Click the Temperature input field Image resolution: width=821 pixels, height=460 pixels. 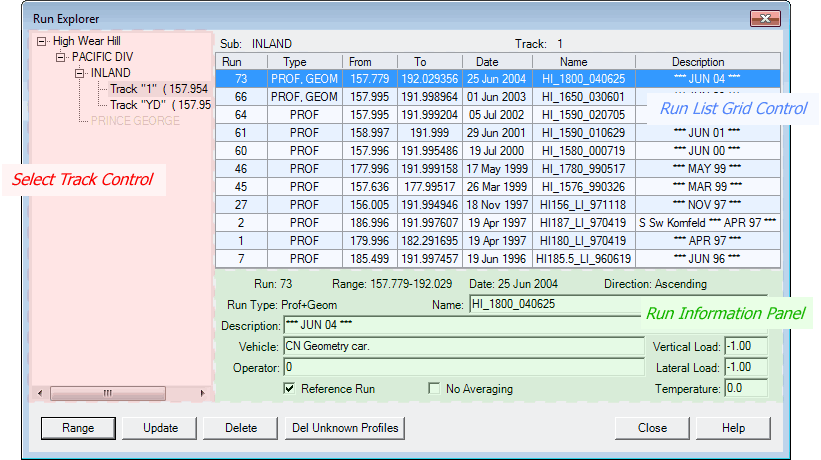coord(745,388)
